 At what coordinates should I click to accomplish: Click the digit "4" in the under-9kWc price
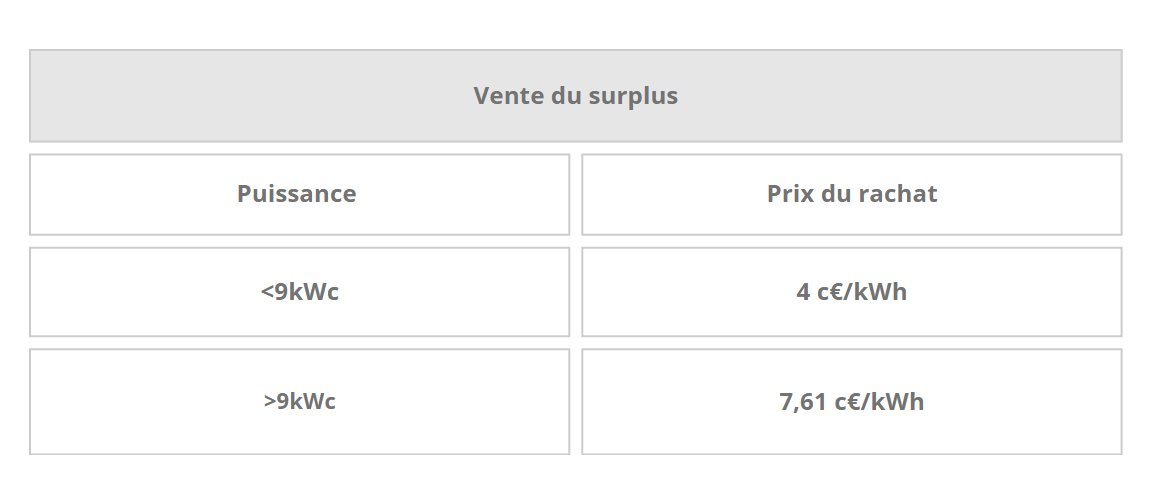(x=803, y=292)
